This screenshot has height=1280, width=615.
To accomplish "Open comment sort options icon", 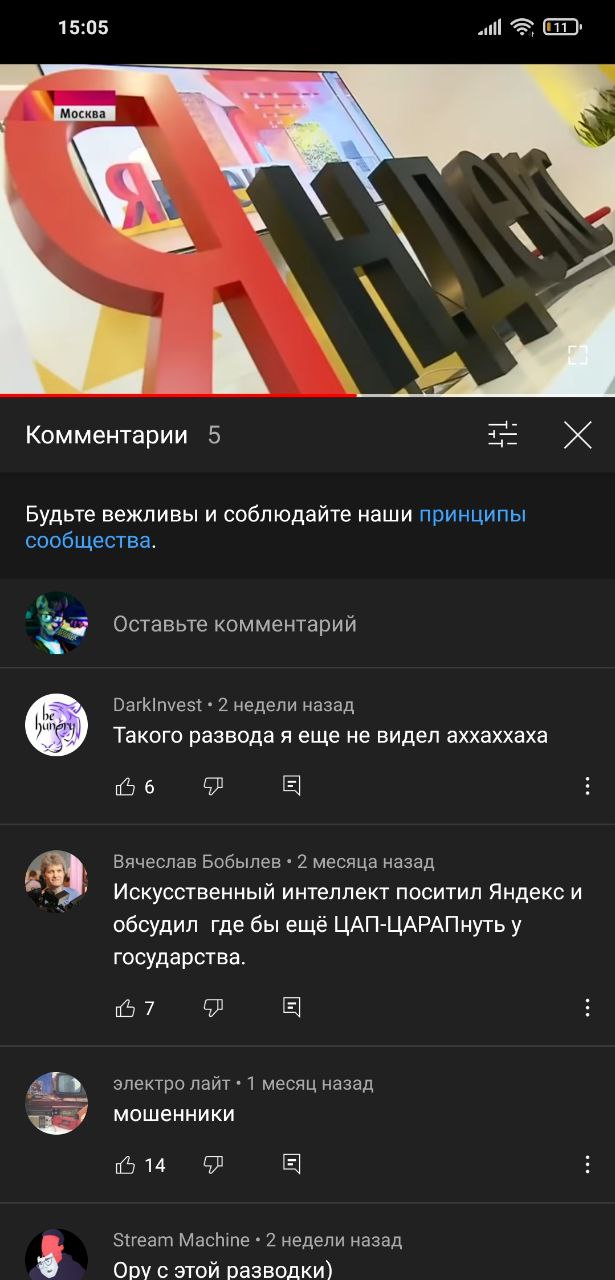I will tap(502, 435).
